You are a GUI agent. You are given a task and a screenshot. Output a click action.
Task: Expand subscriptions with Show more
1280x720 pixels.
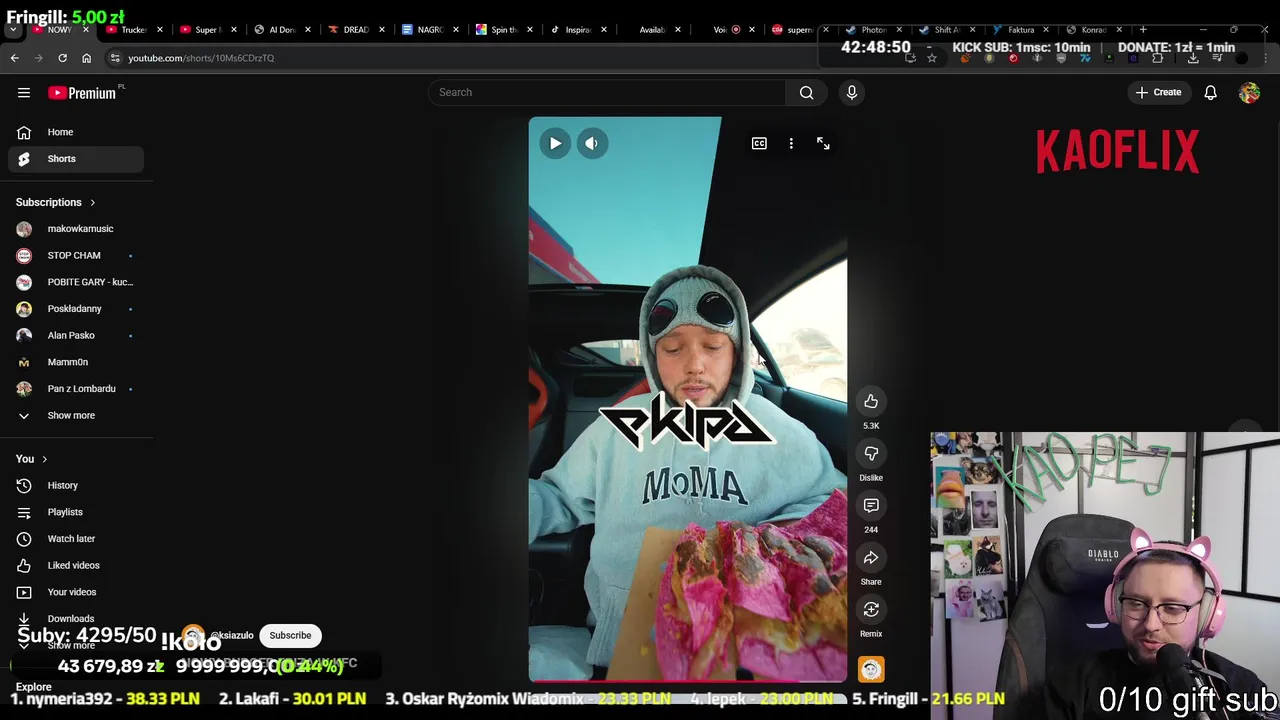[76, 415]
